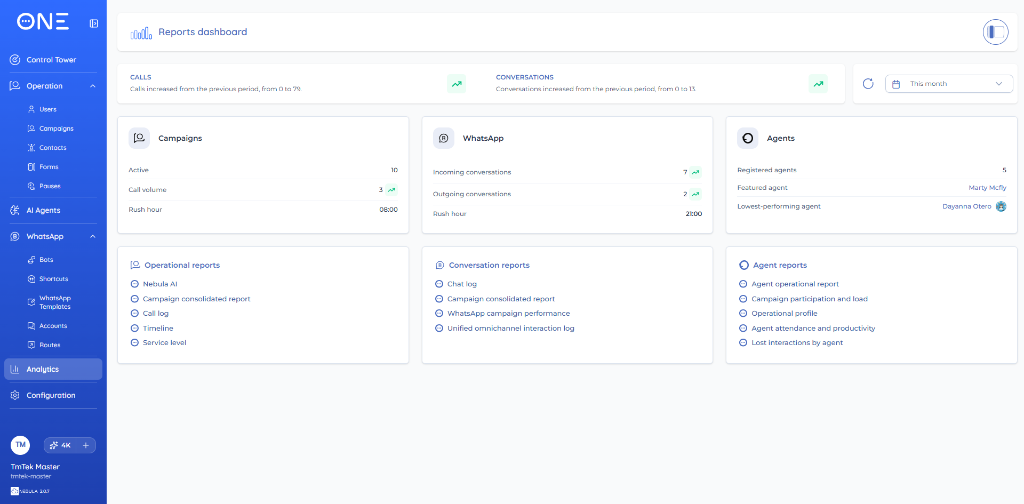Select Analytics in the sidebar
The image size is (1024, 504).
(53, 370)
